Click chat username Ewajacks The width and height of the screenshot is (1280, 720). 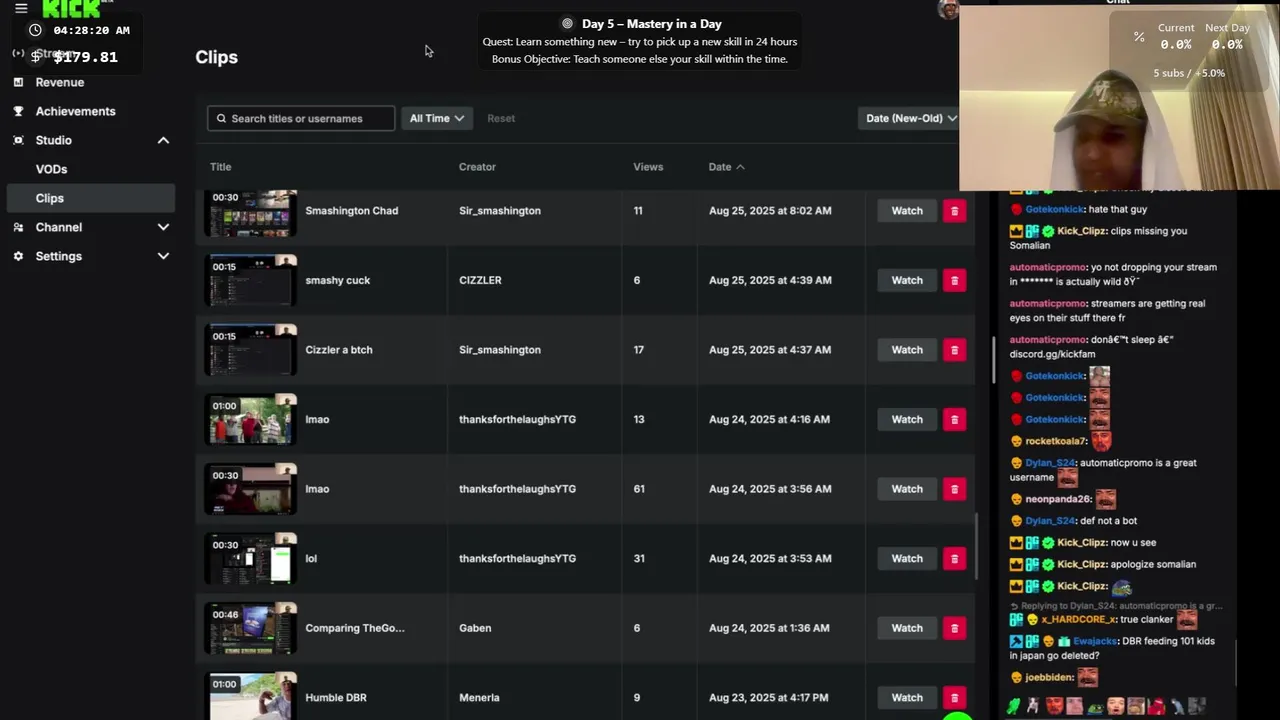pyautogui.click(x=1095, y=641)
